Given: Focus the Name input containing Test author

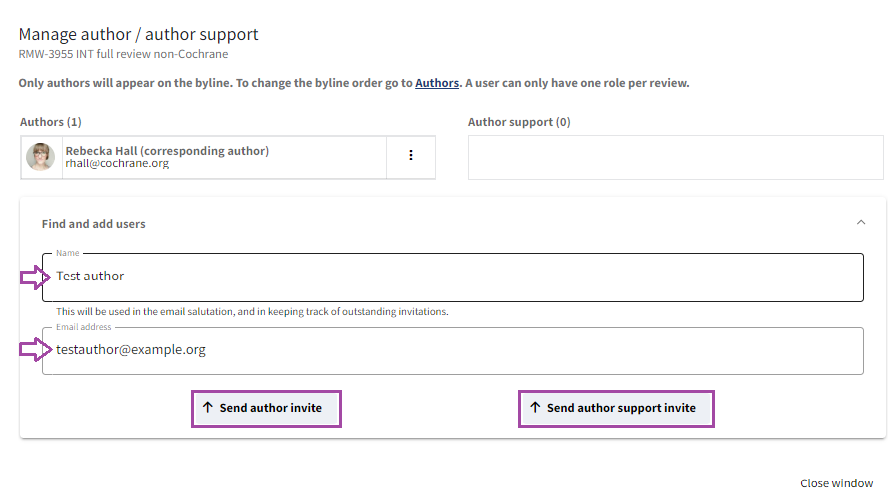Looking at the screenshot, I should click(452, 277).
